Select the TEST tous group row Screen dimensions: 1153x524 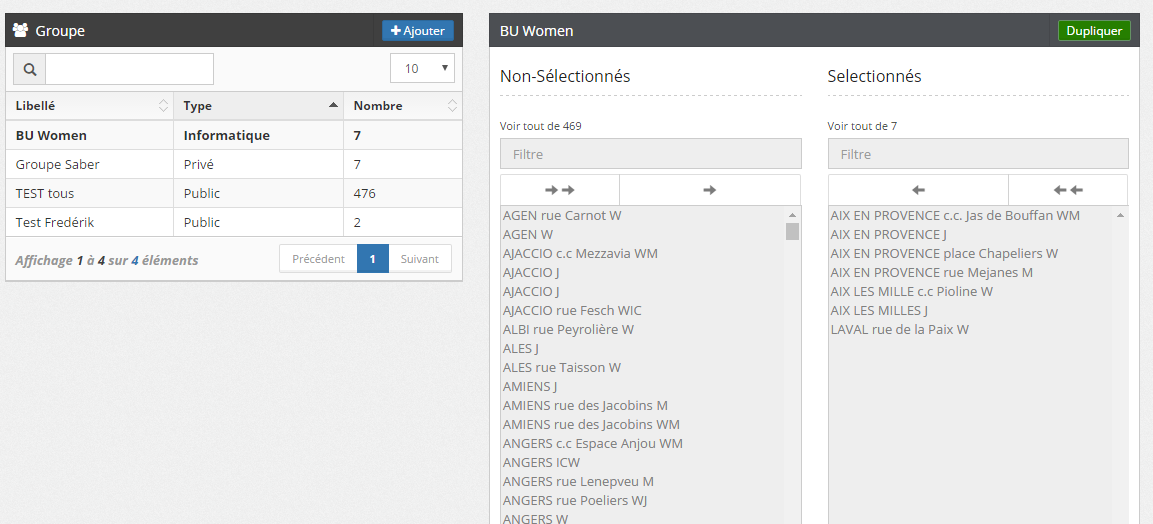point(45,193)
